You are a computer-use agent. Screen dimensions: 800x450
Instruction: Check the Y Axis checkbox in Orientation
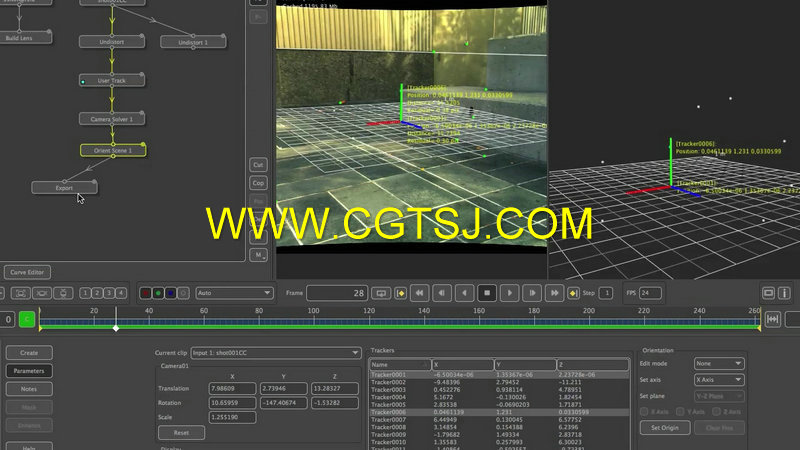pyautogui.click(x=680, y=411)
